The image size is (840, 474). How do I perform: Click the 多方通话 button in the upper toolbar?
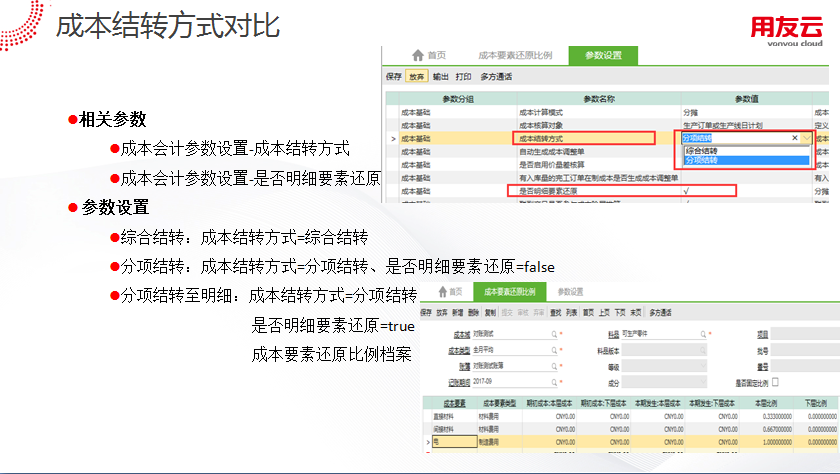(496, 76)
